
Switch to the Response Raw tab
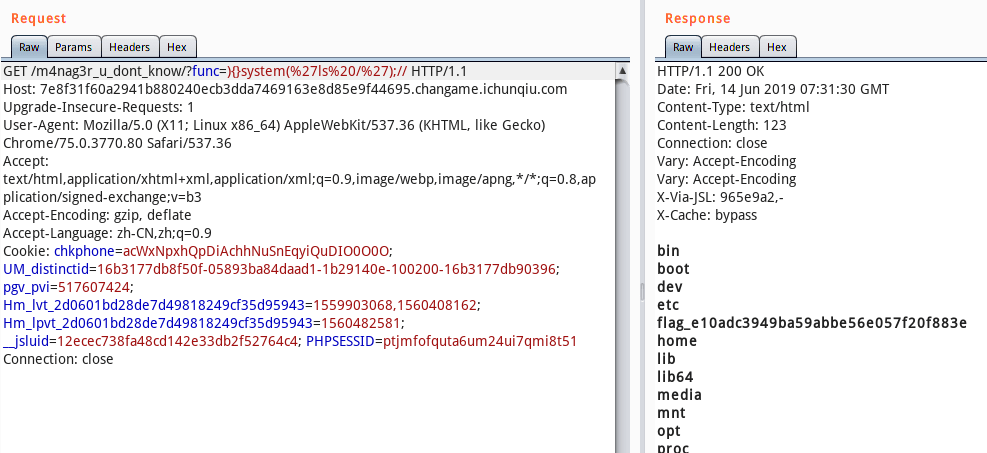coord(683,47)
